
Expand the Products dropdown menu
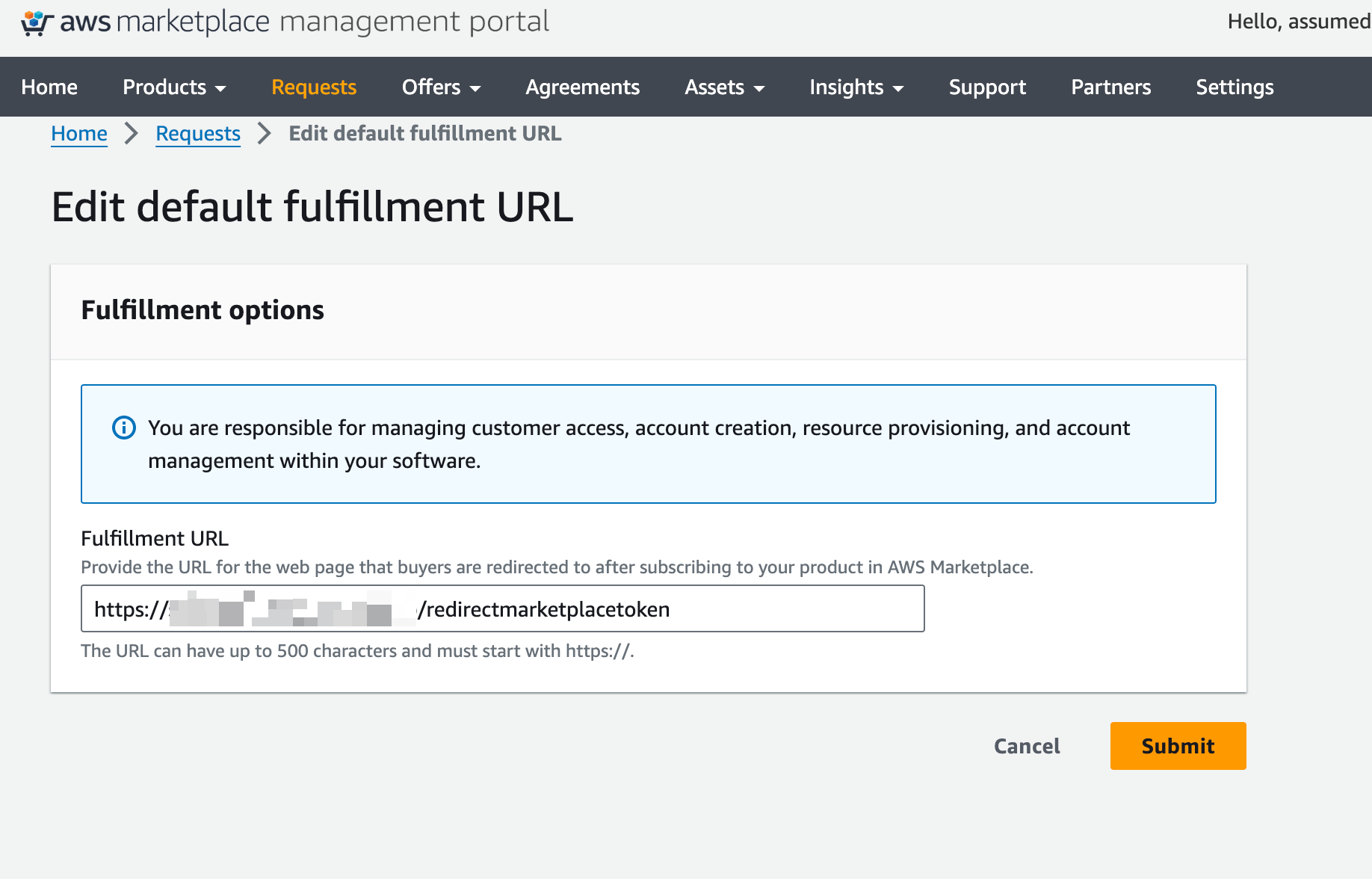coord(174,87)
